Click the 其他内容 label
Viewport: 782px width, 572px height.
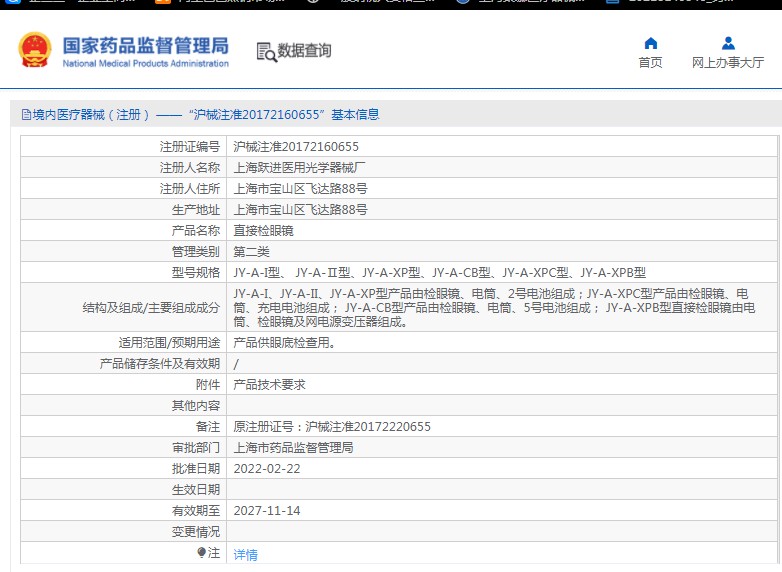pyautogui.click(x=196, y=405)
